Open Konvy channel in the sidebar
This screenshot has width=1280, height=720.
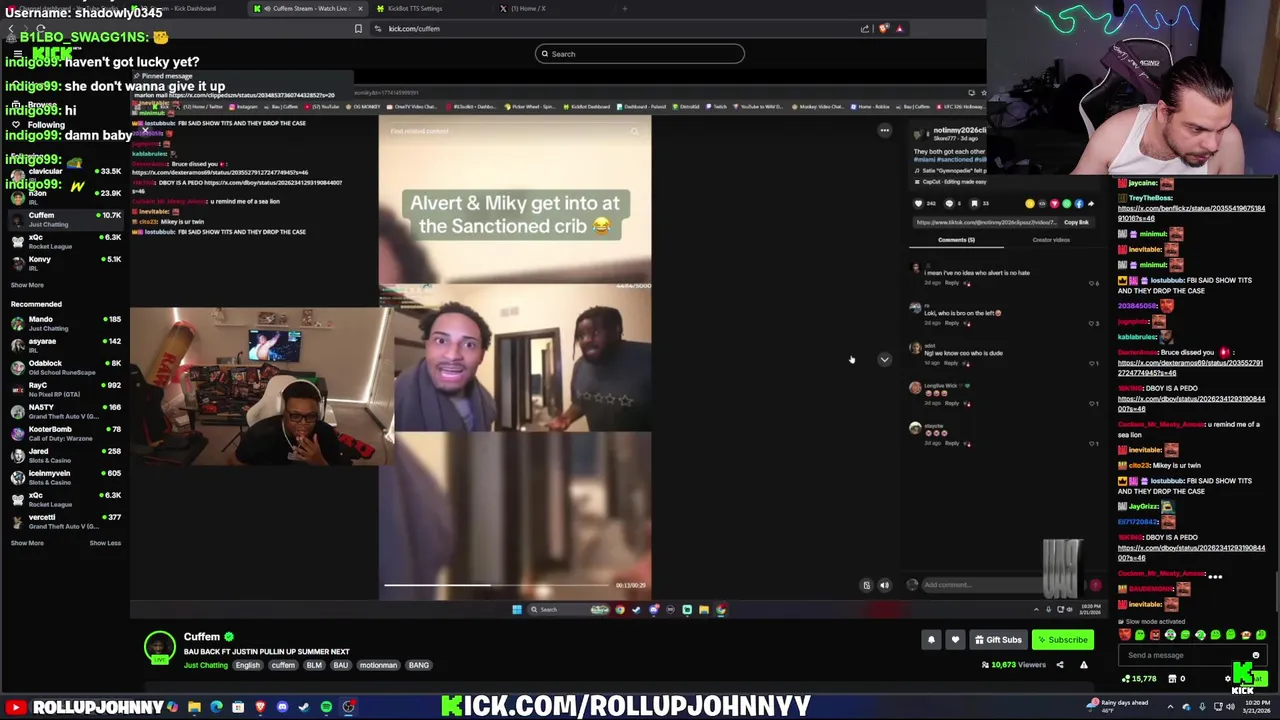pyautogui.click(x=65, y=263)
